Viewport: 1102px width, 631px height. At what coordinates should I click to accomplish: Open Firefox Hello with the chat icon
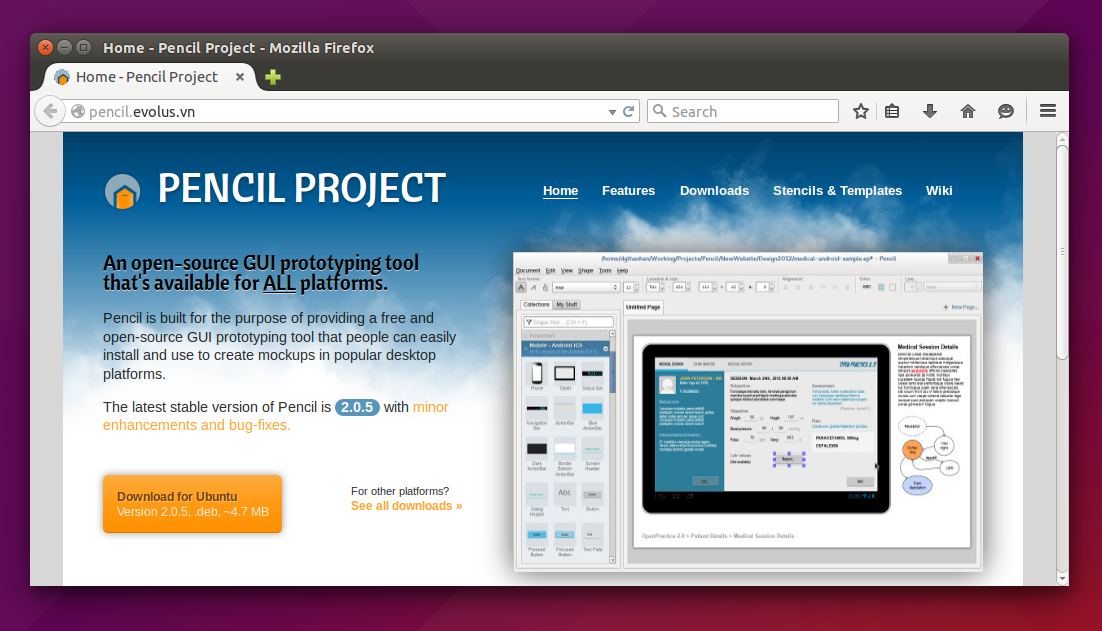point(1005,111)
